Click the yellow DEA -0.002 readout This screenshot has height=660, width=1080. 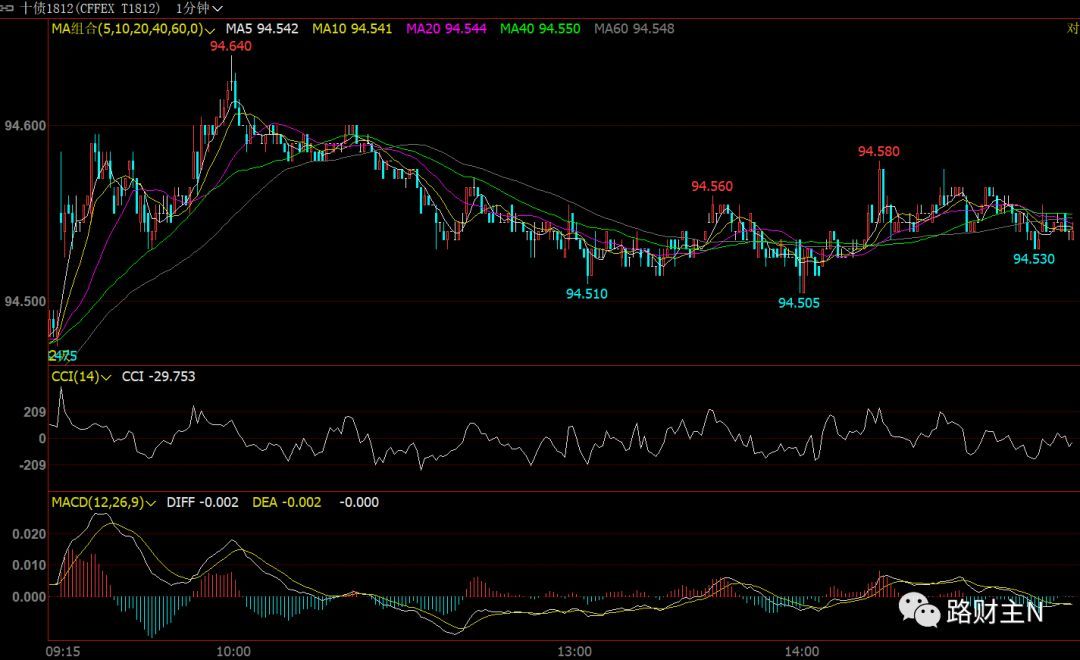tap(285, 502)
